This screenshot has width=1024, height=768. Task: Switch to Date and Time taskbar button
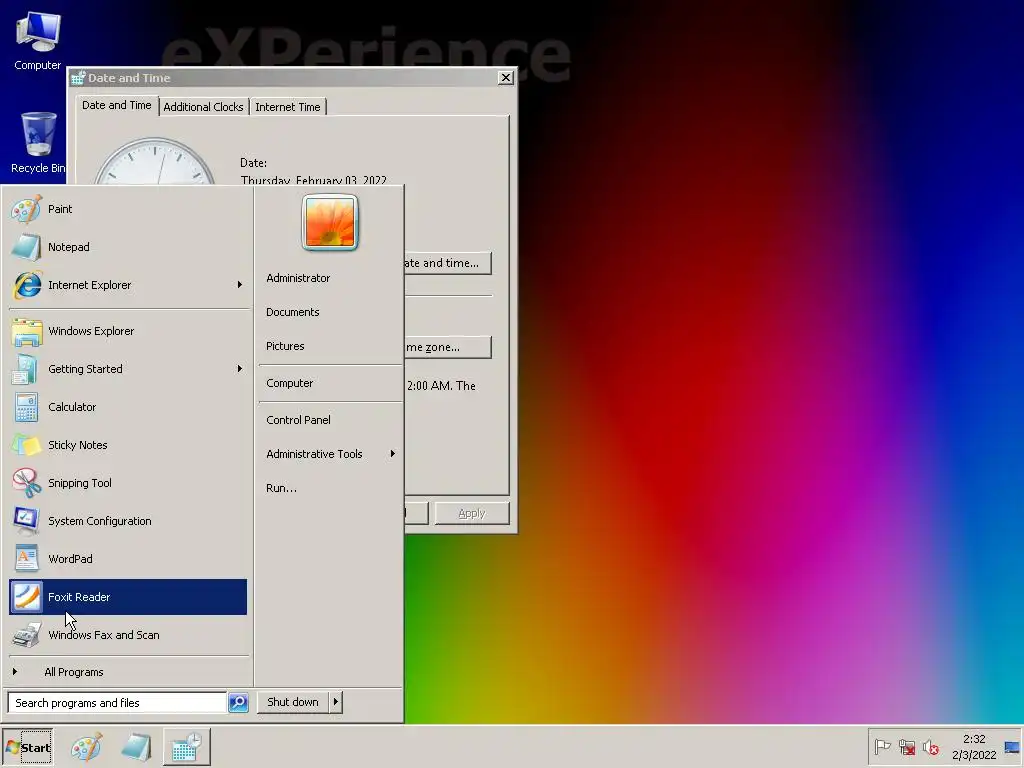click(x=187, y=747)
